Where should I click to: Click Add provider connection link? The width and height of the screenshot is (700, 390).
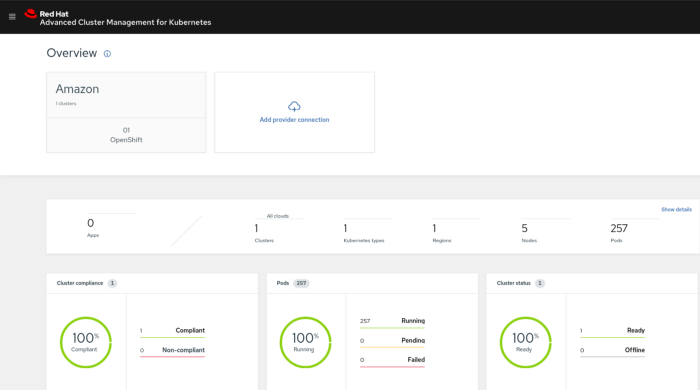coord(294,120)
